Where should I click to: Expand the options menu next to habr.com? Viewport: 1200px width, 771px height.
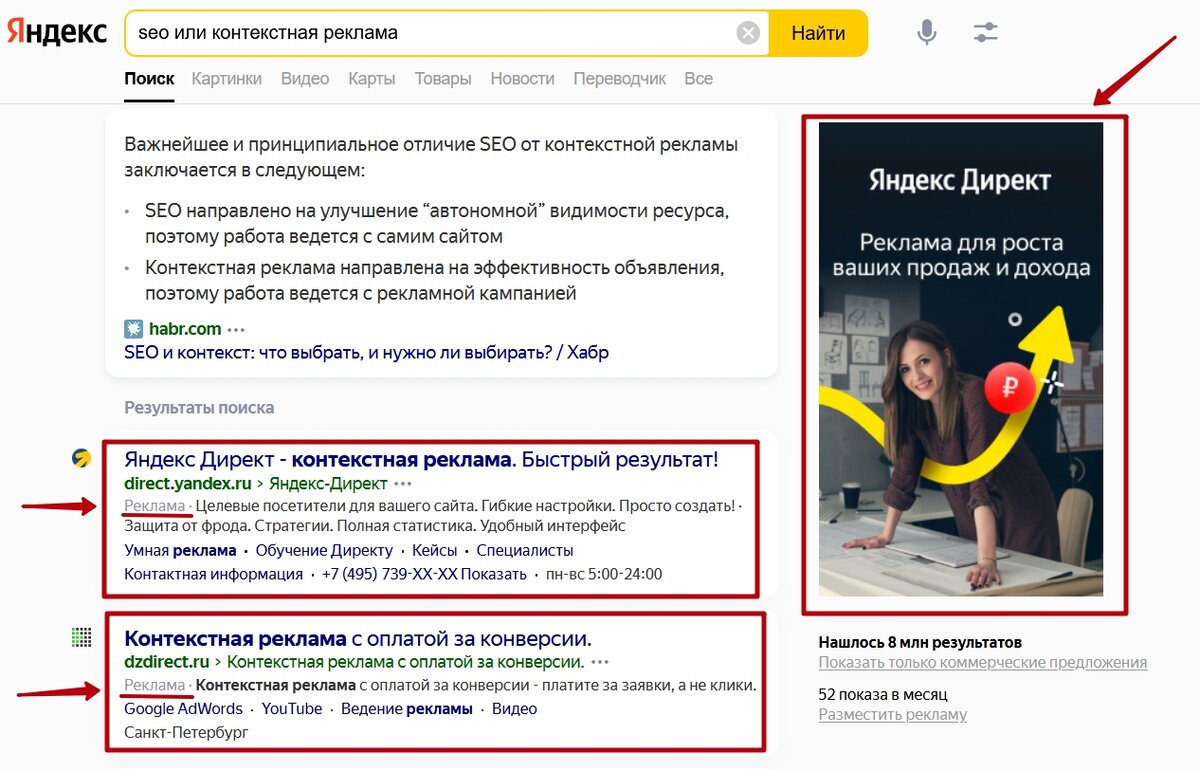[237, 327]
